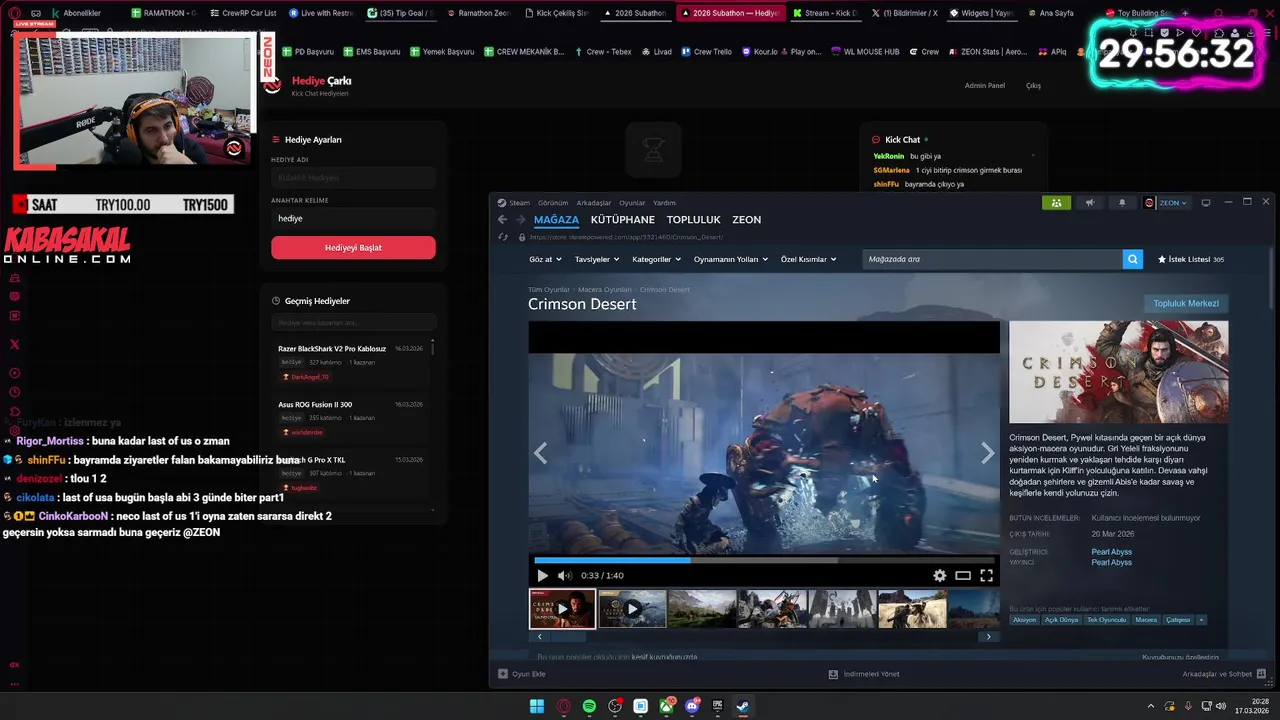Open the Arkadaşlar menu
Screen dimensions: 1280x720
point(593,203)
